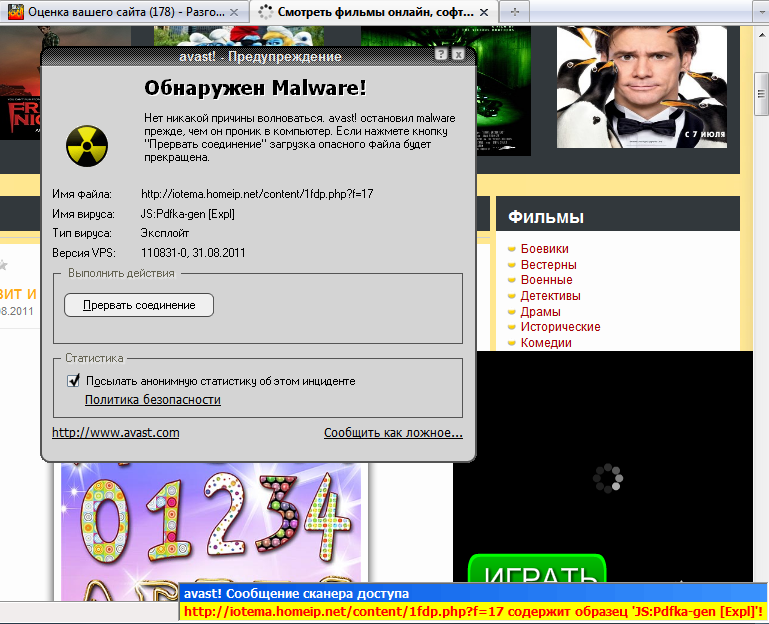Click the loading spinner icon on second tab
This screenshot has width=769, height=624.
pyautogui.click(x=265, y=12)
